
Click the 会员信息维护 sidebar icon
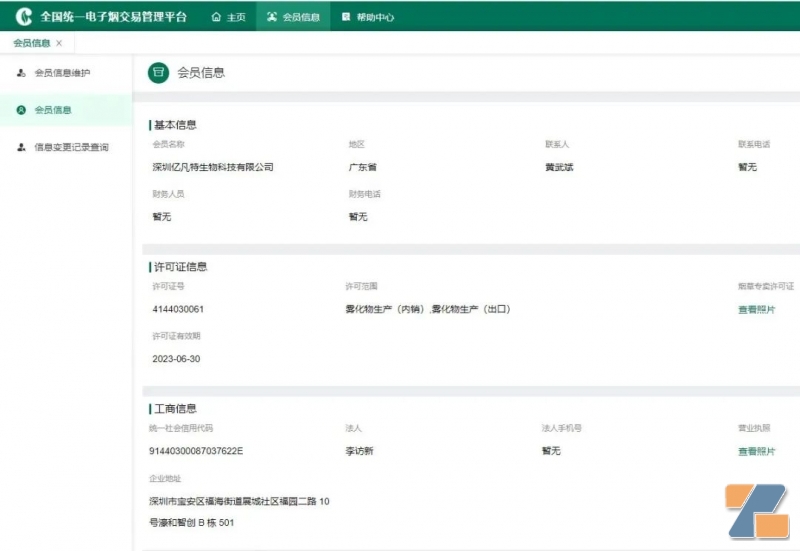point(21,73)
